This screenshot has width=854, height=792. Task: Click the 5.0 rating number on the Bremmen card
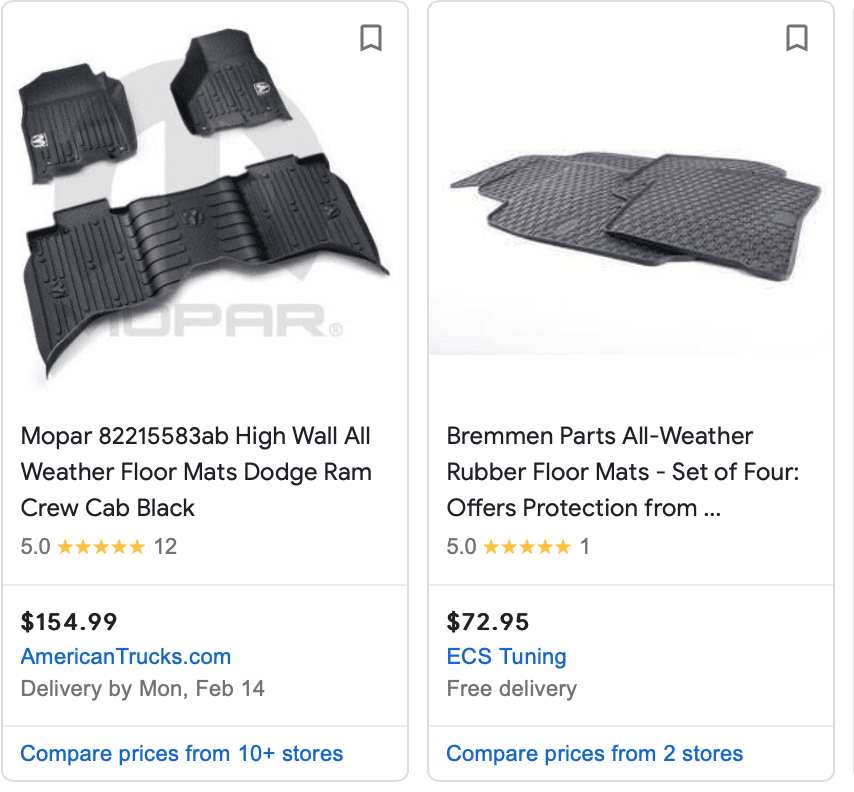pos(461,546)
